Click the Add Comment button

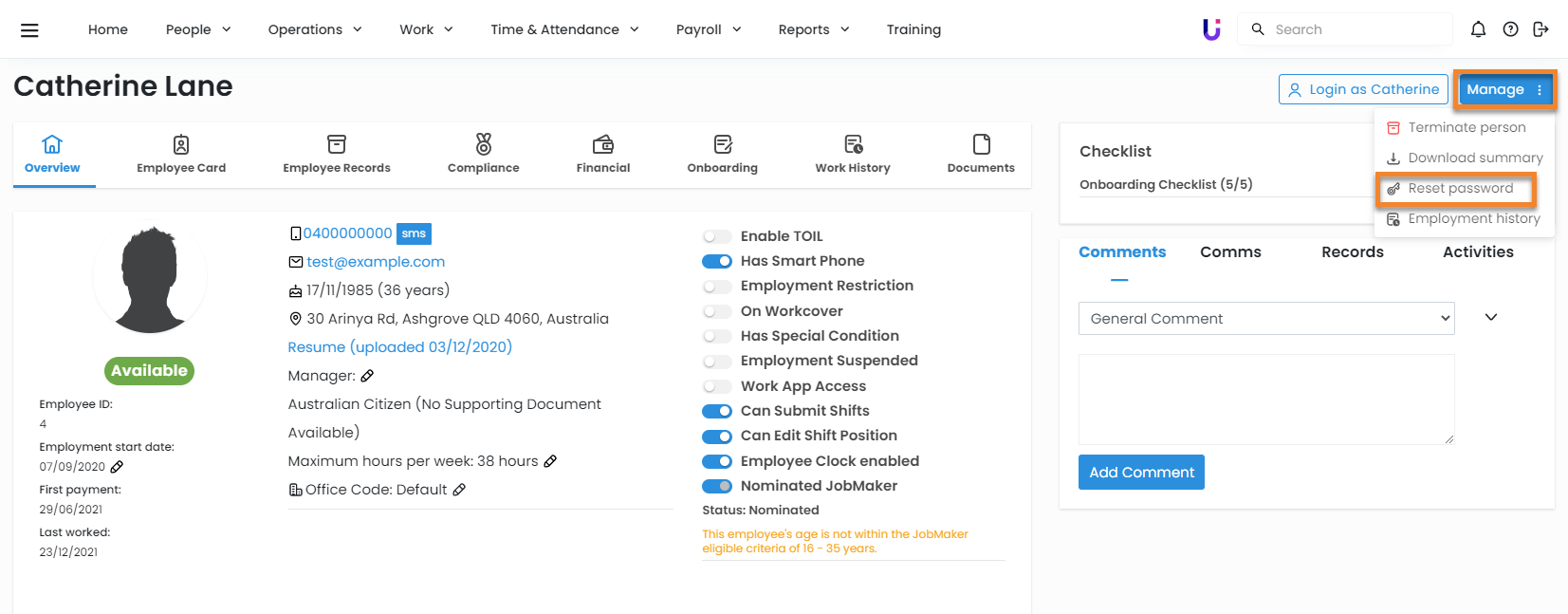1141,473
